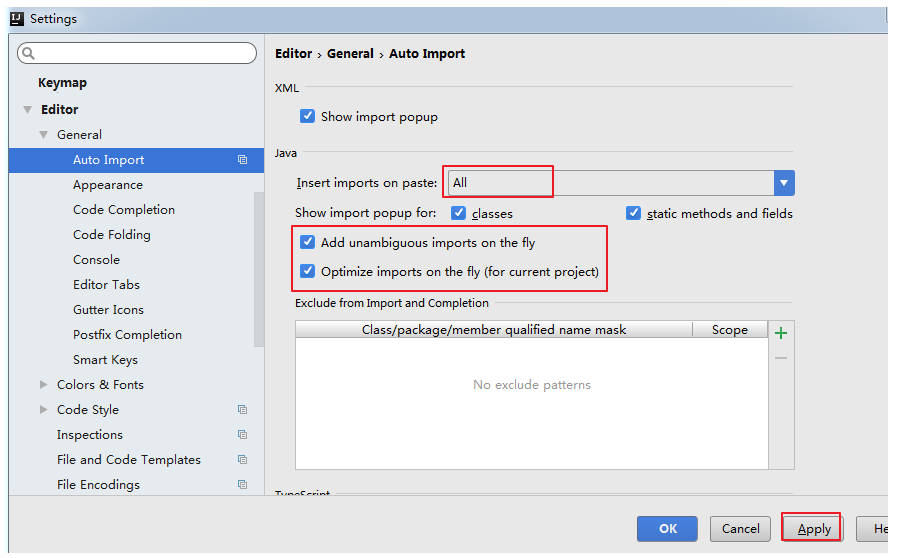Click project-level icon beside Code Style
Viewport: 897px width, 558px height.
coord(243,410)
